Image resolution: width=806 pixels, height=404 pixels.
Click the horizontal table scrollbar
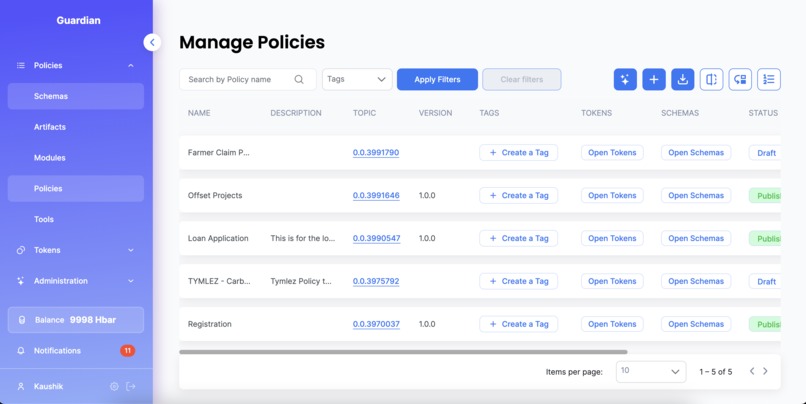(x=403, y=352)
